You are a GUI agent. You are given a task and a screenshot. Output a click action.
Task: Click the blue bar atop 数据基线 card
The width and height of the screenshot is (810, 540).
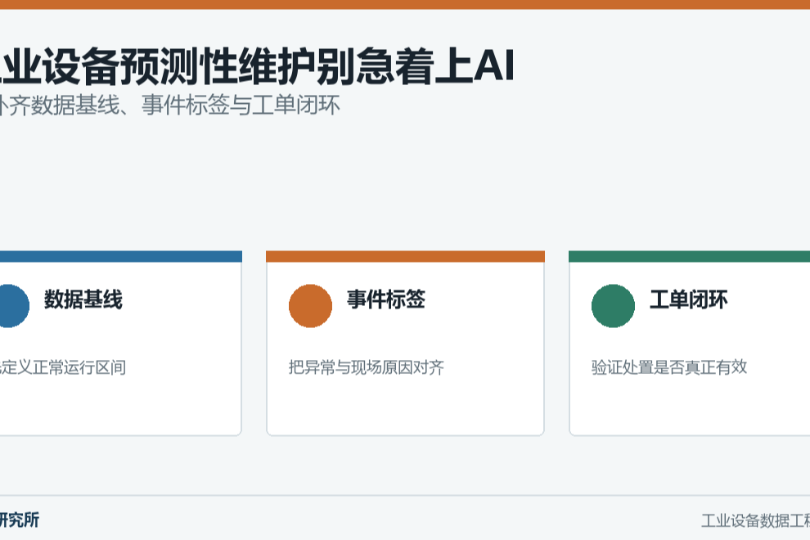coord(121,256)
